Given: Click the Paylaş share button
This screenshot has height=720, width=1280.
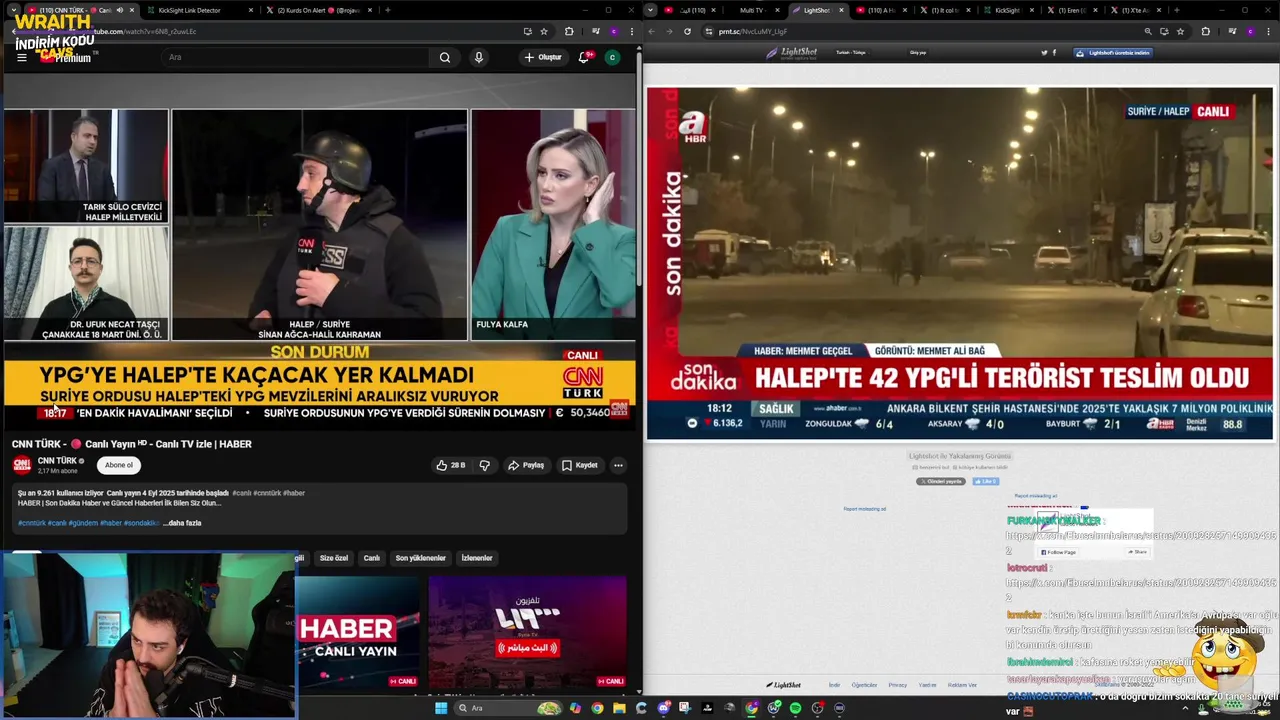Looking at the screenshot, I should tap(526, 465).
